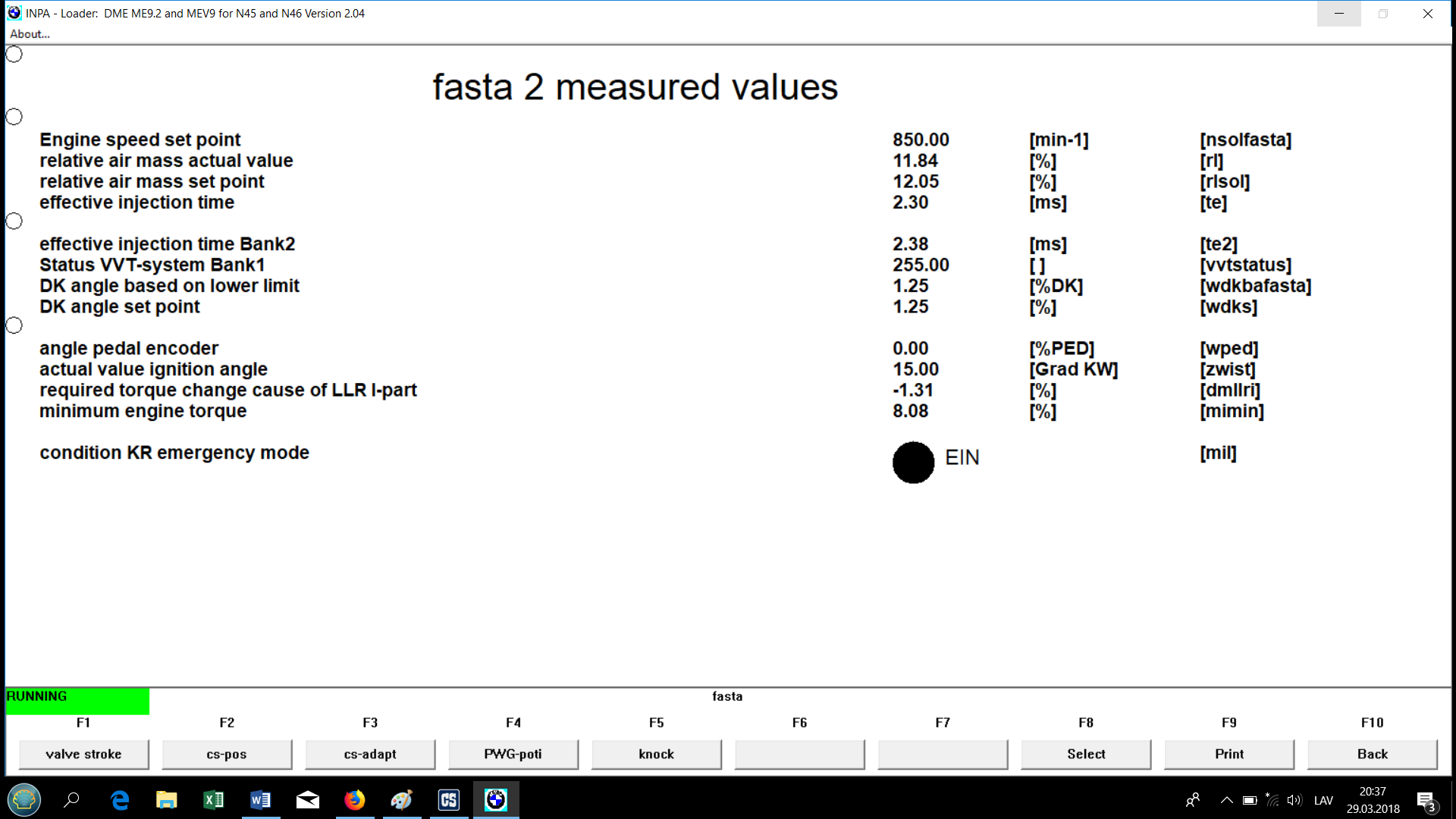The width and height of the screenshot is (1456, 819).
Task: Select the topmost radio circle
Action: [14, 55]
